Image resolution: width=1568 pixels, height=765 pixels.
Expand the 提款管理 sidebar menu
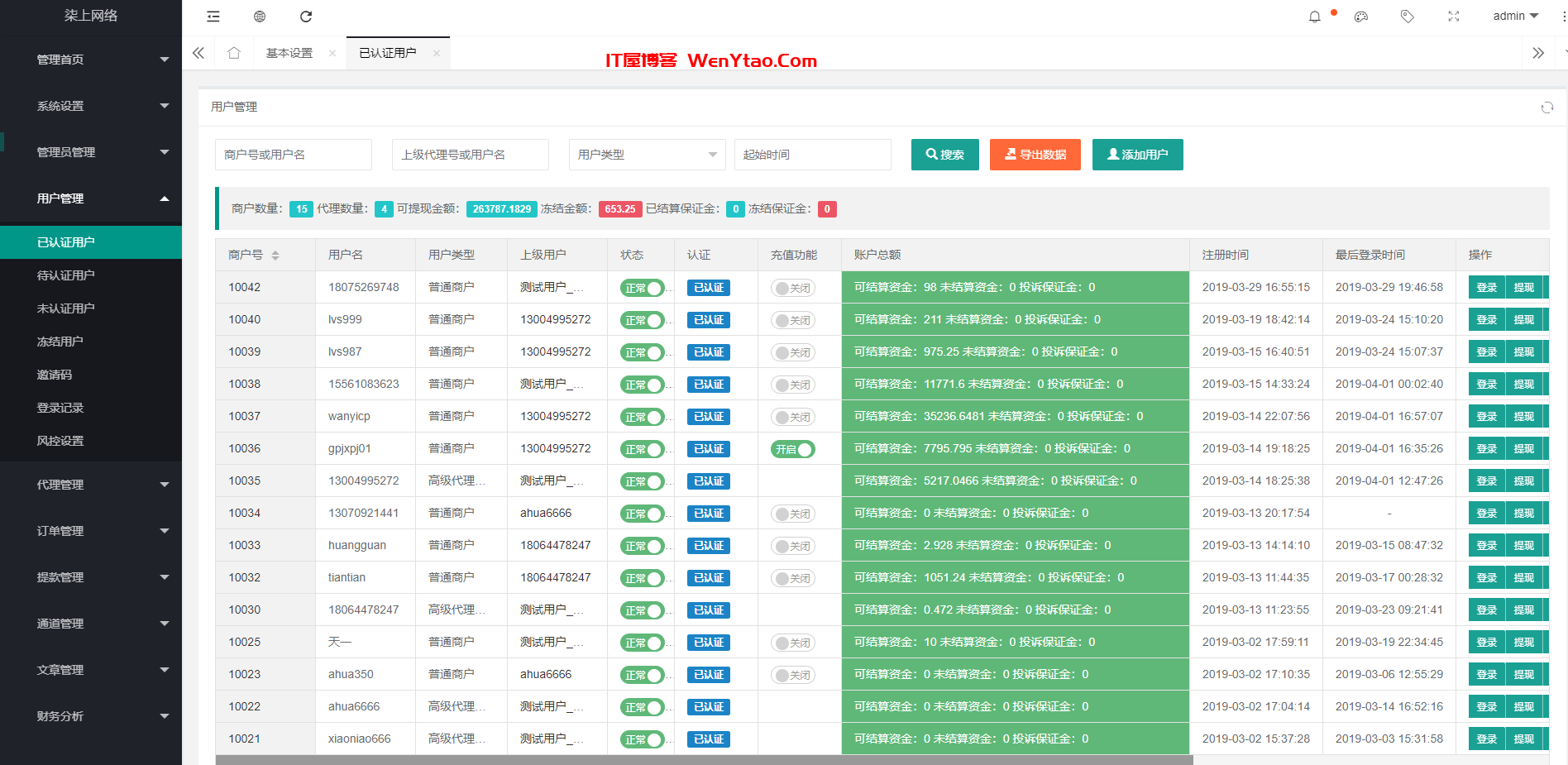click(x=91, y=577)
